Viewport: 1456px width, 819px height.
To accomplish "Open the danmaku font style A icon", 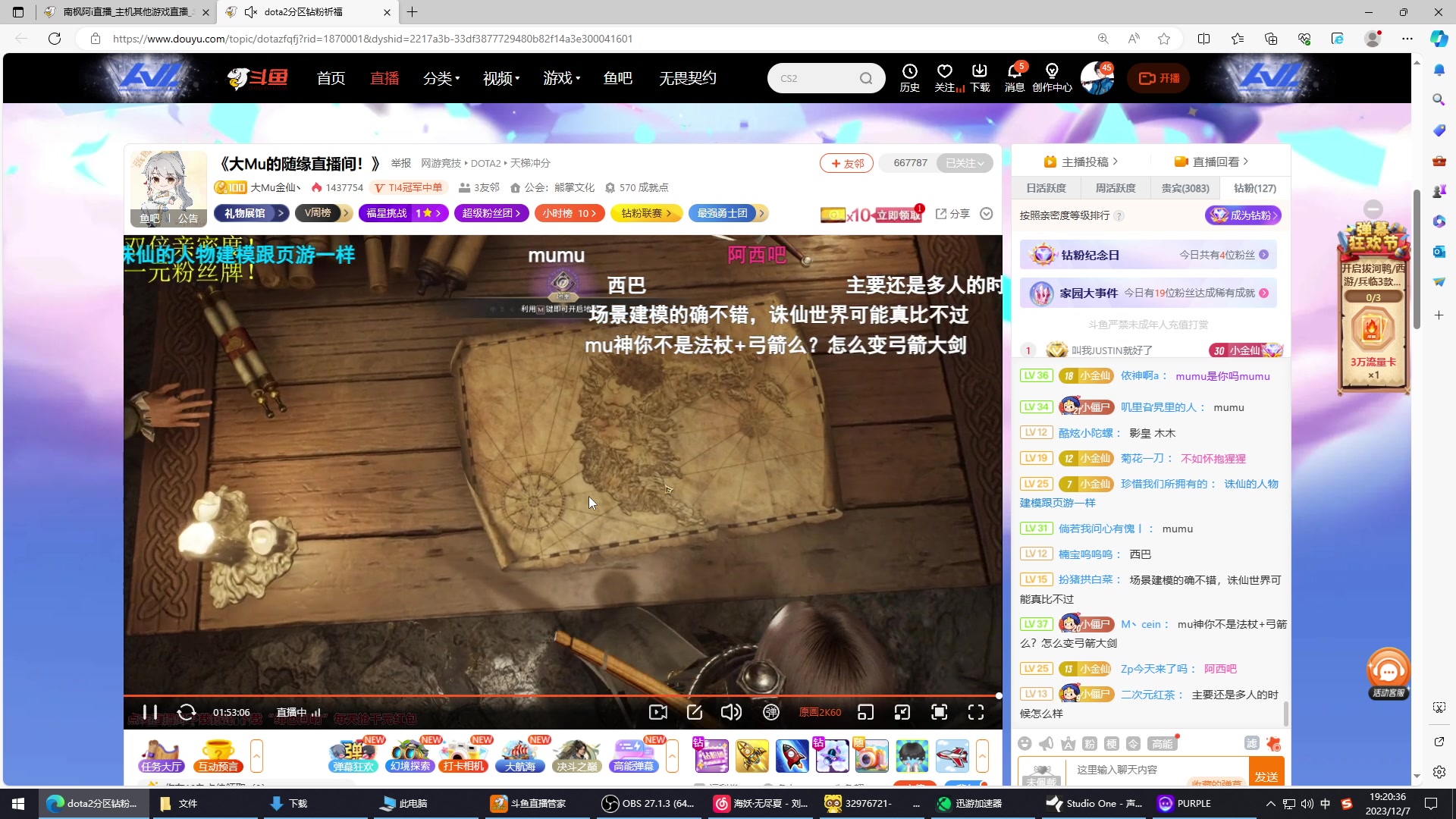I will (x=1068, y=744).
